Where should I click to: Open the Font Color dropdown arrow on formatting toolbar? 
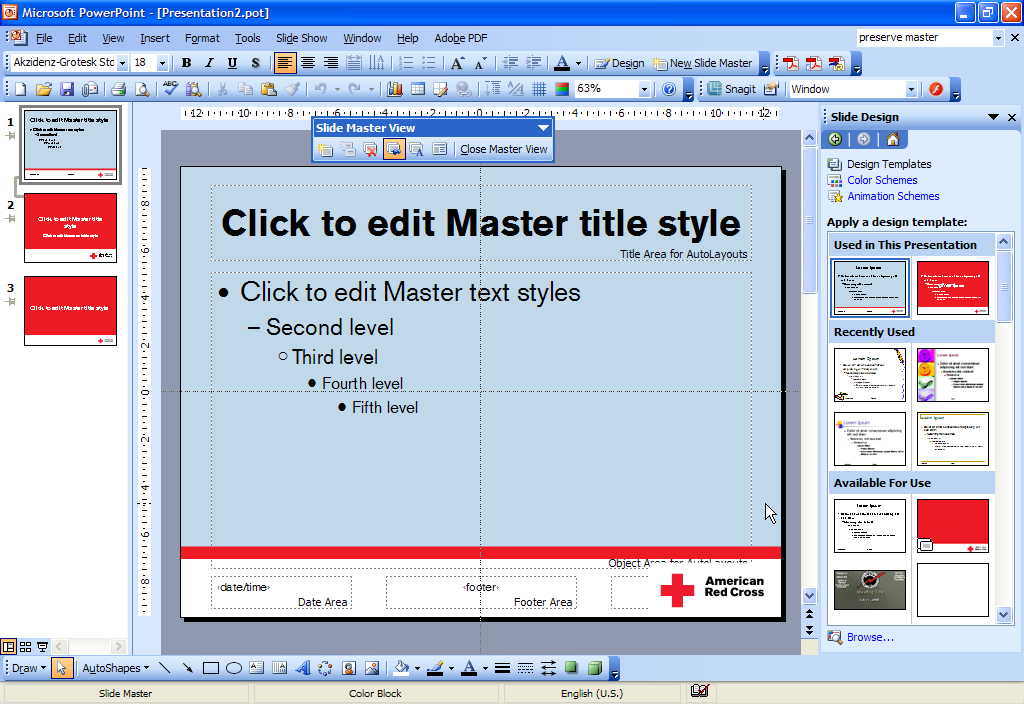[x=578, y=63]
